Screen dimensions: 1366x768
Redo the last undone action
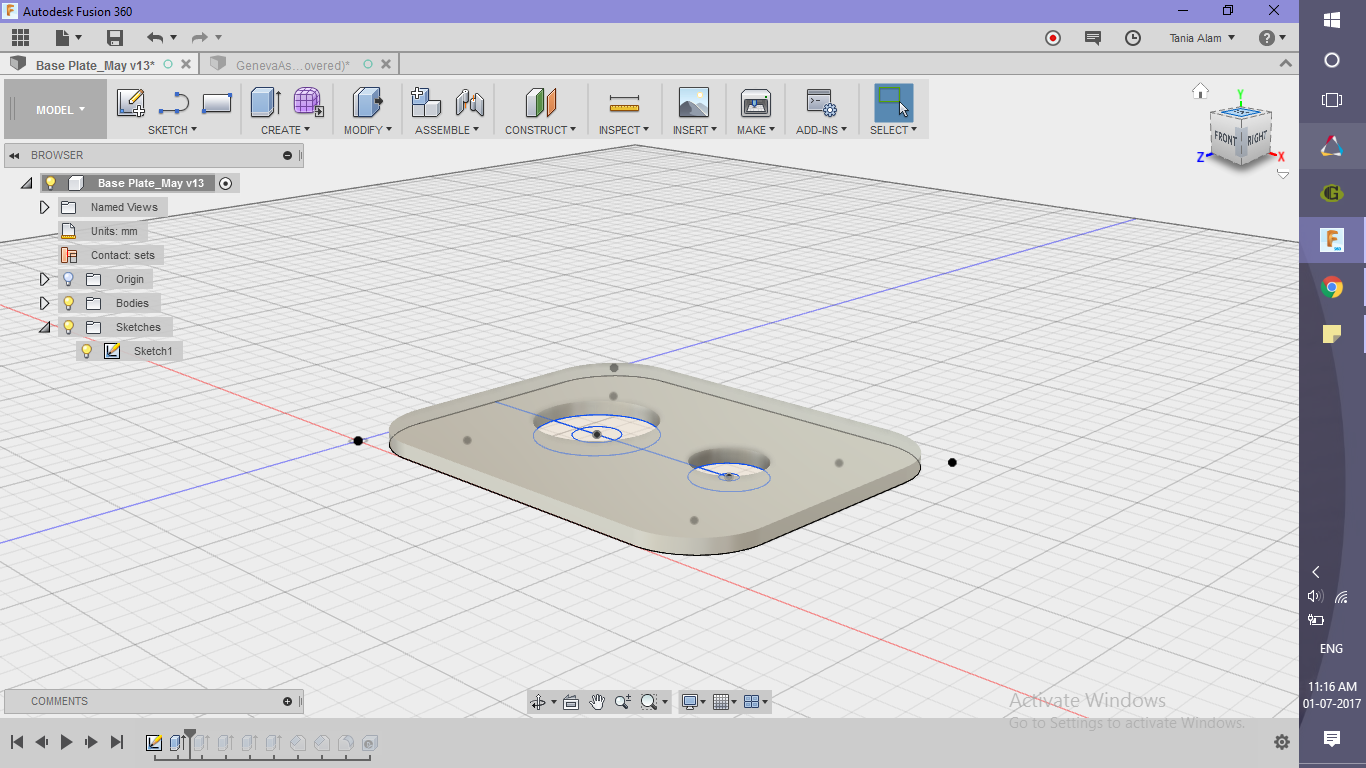[200, 38]
